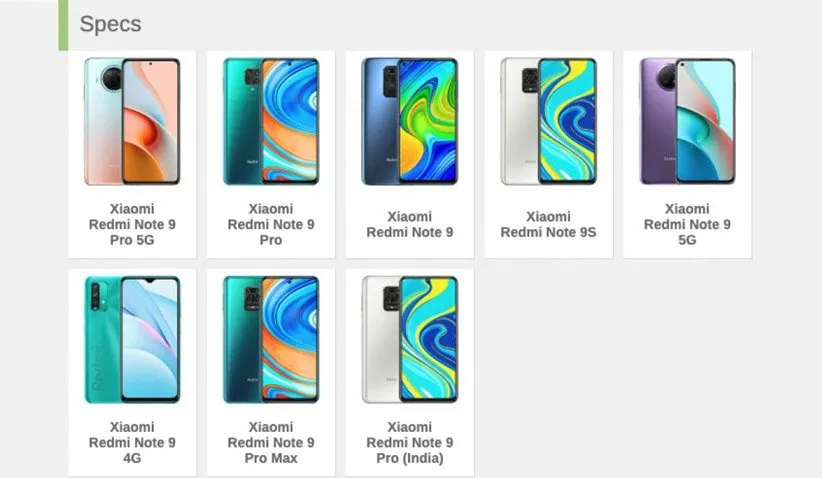Click the Xiaomi Redmi Note 9 title
Viewport: 822px width, 478px height.
point(409,224)
